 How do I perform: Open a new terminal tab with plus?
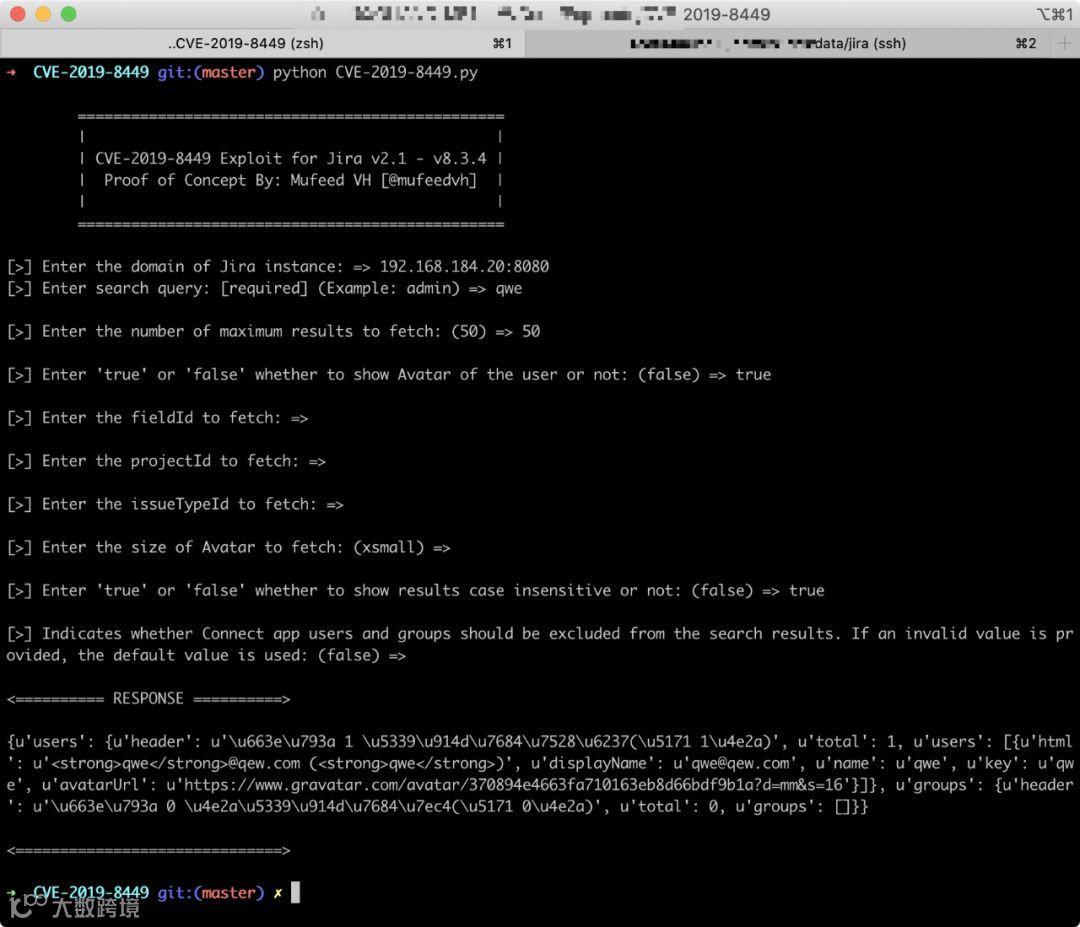point(1064,43)
